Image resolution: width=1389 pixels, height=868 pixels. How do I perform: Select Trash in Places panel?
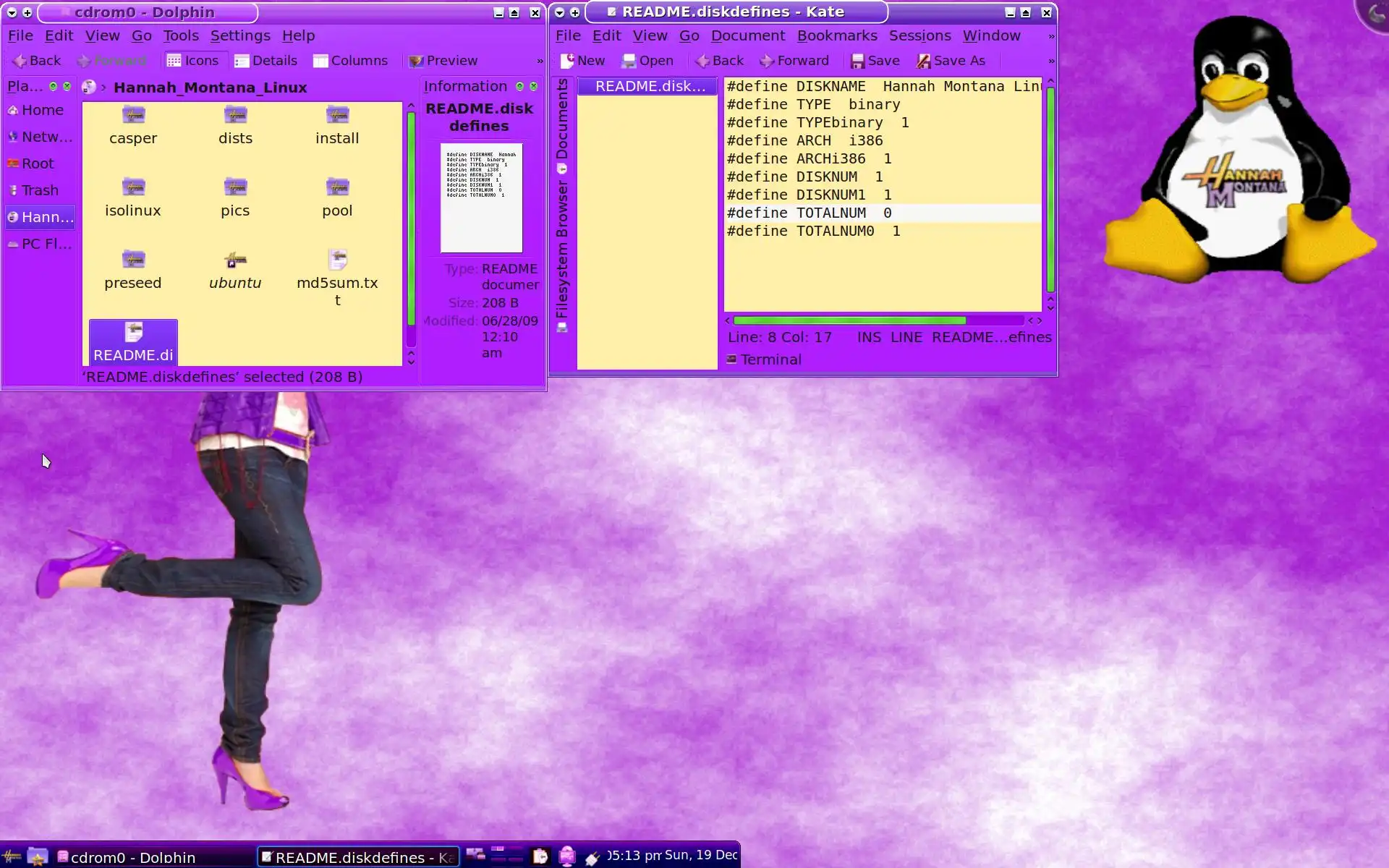coord(39,190)
